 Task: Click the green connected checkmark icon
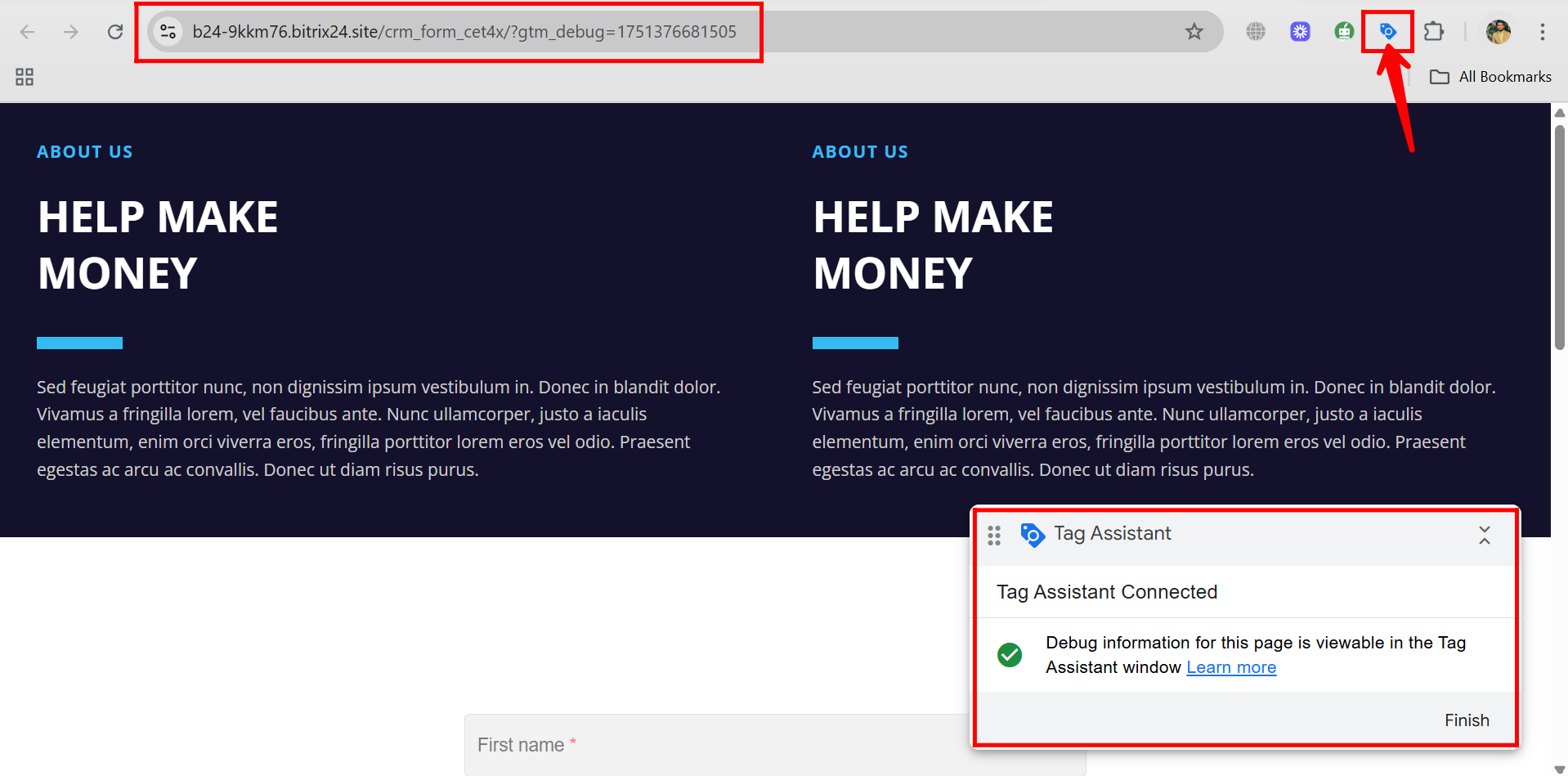pos(1010,655)
